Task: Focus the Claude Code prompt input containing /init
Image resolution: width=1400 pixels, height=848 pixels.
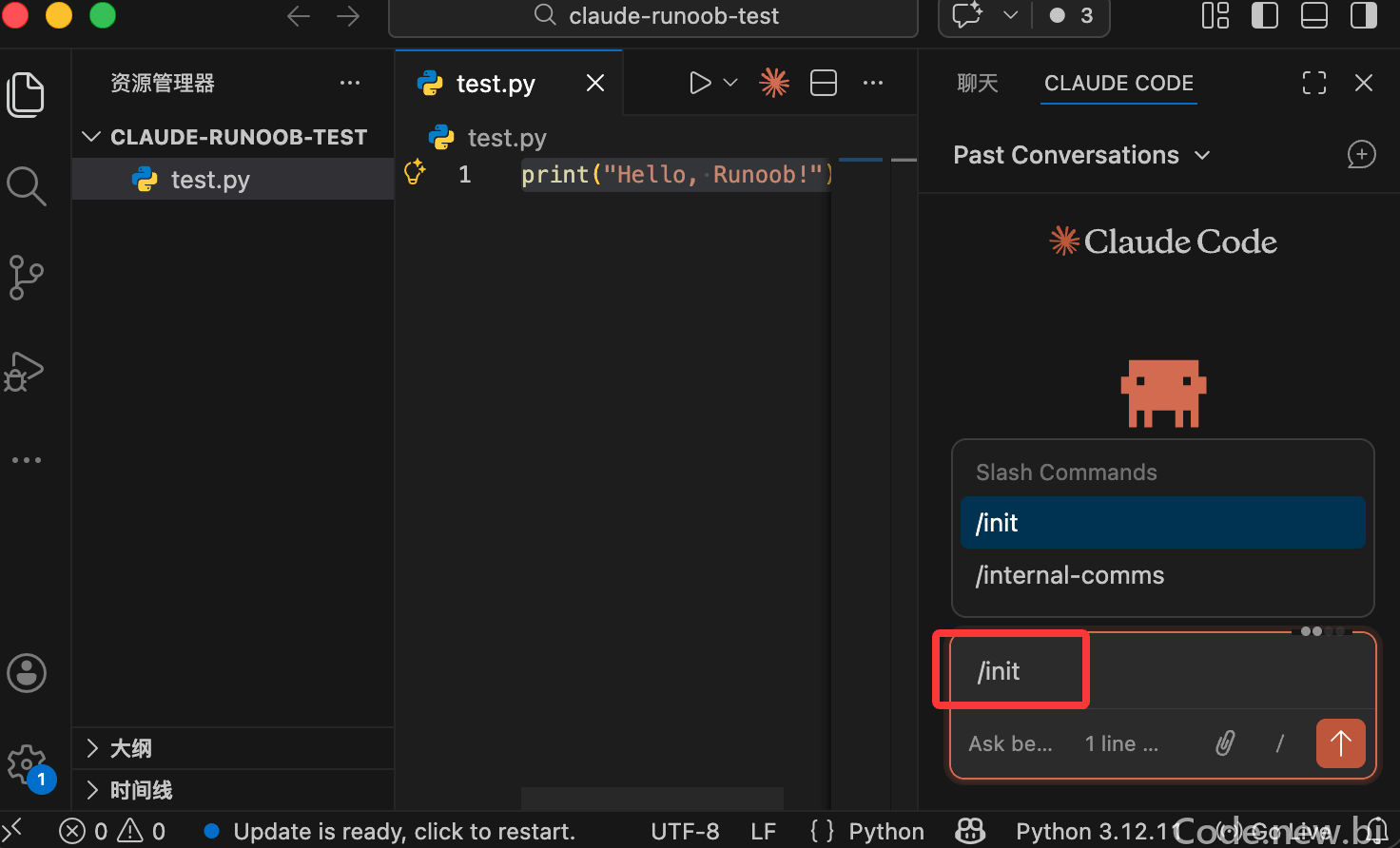Action: [1163, 671]
